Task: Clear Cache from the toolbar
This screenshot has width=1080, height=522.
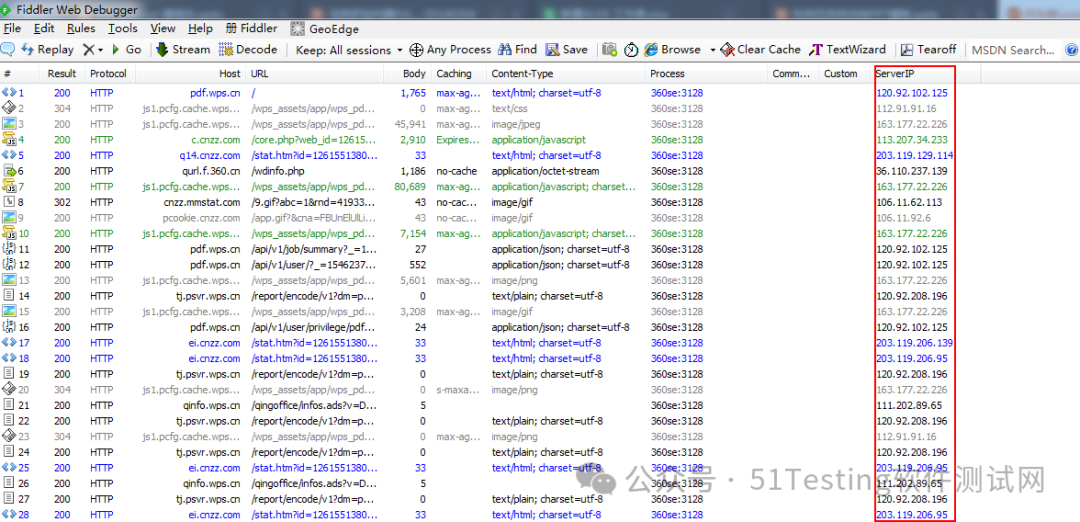Action: [x=760, y=50]
